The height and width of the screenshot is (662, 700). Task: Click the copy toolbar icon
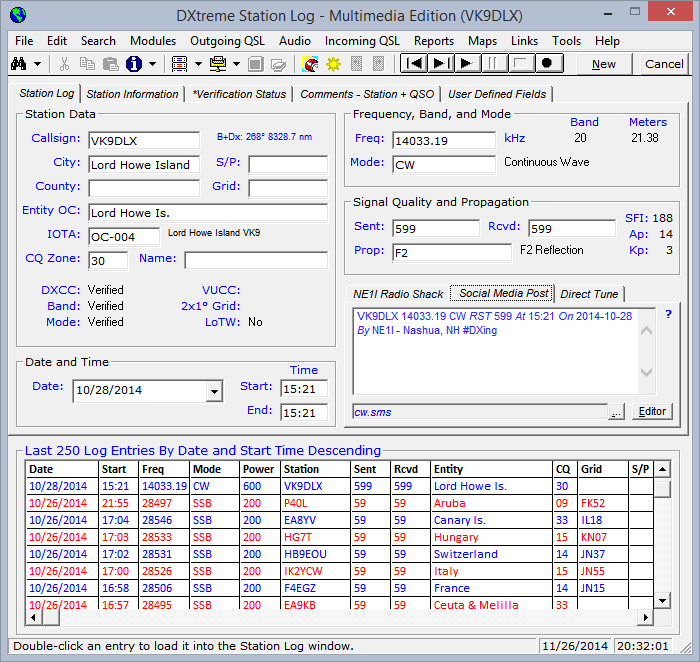pos(87,64)
